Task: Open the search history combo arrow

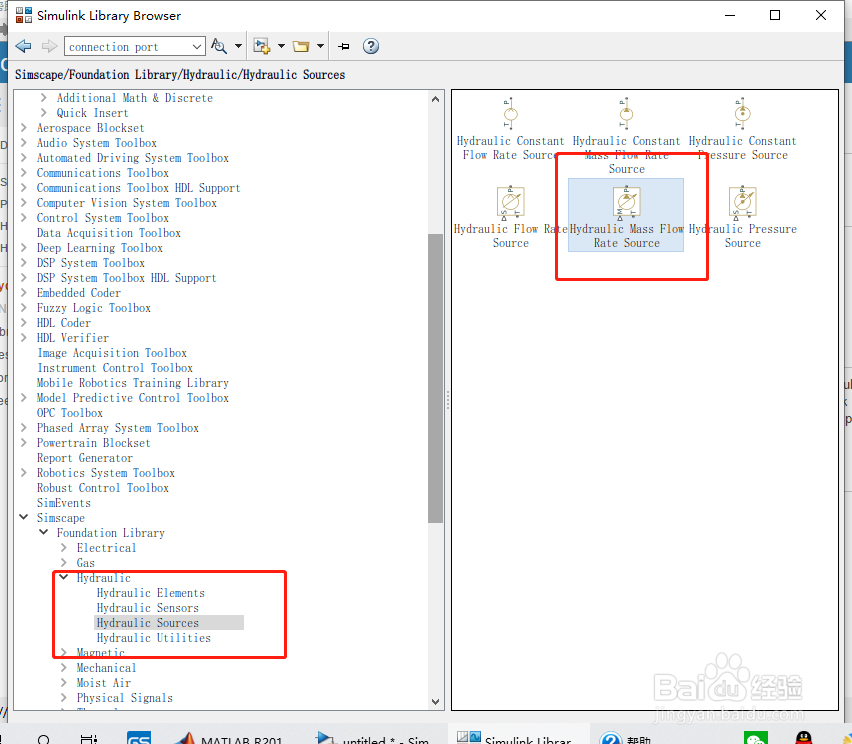Action: pos(197,47)
